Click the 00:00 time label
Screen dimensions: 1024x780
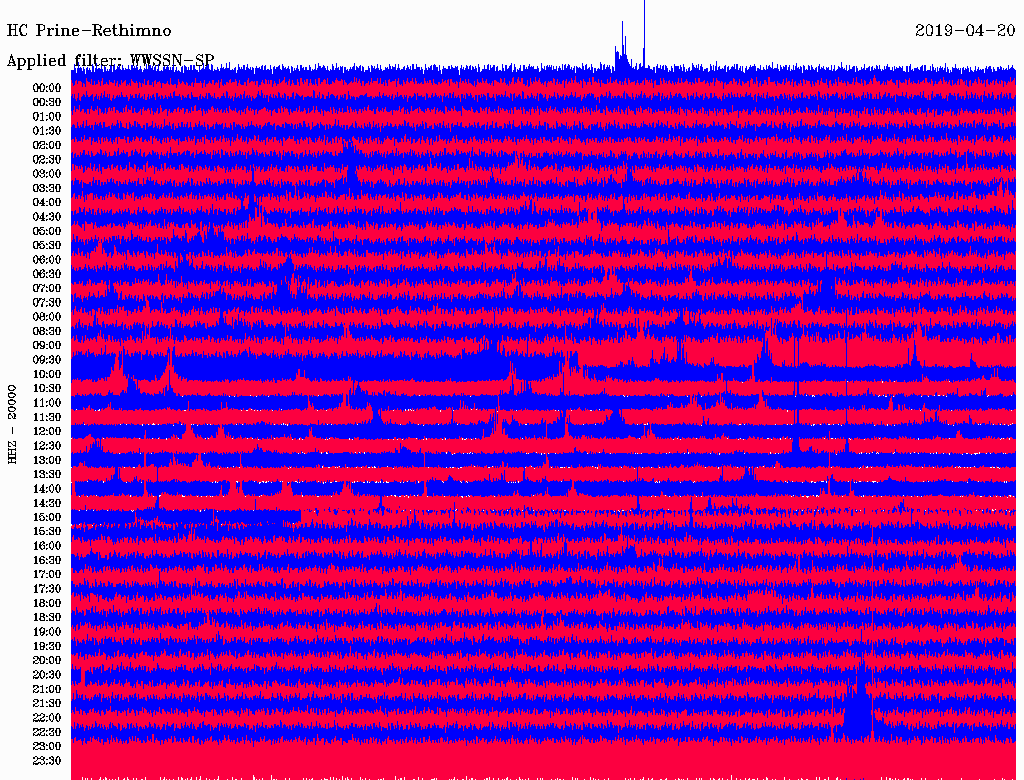click(x=47, y=88)
